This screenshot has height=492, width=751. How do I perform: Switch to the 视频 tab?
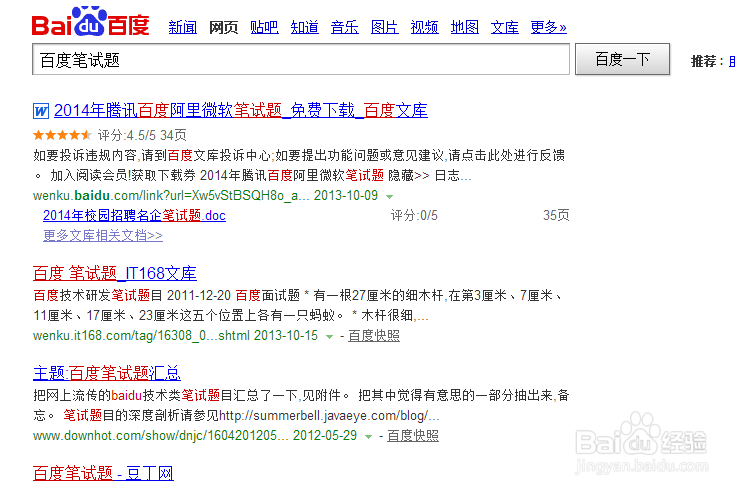(424, 27)
